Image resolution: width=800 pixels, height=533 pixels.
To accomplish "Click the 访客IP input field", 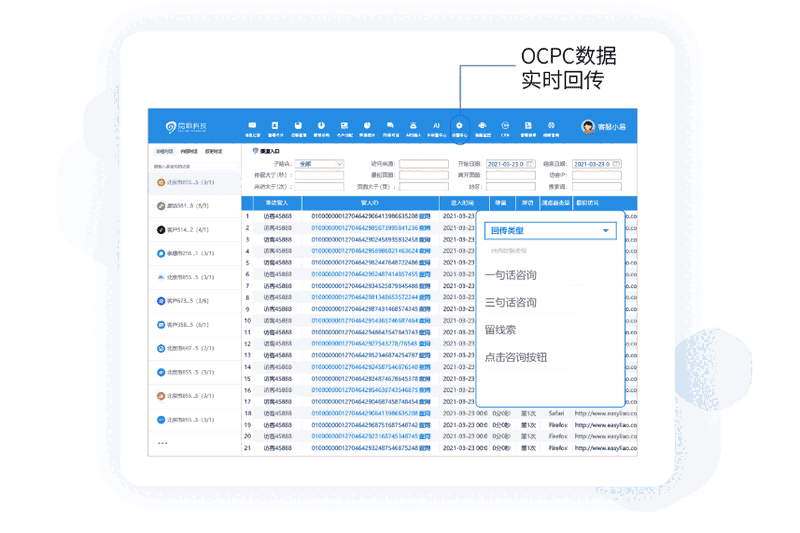I will coord(596,175).
